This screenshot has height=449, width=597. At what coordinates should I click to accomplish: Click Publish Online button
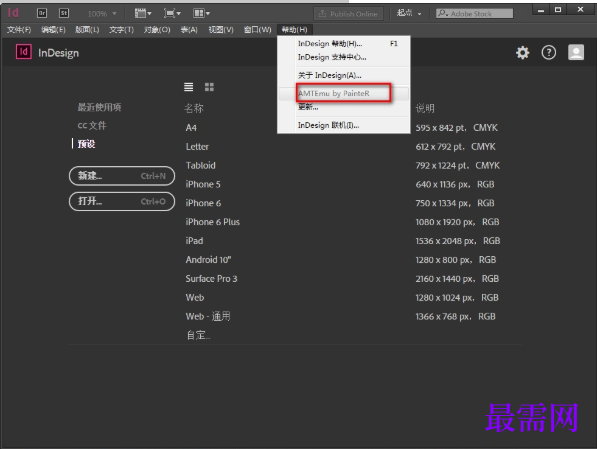(x=348, y=14)
